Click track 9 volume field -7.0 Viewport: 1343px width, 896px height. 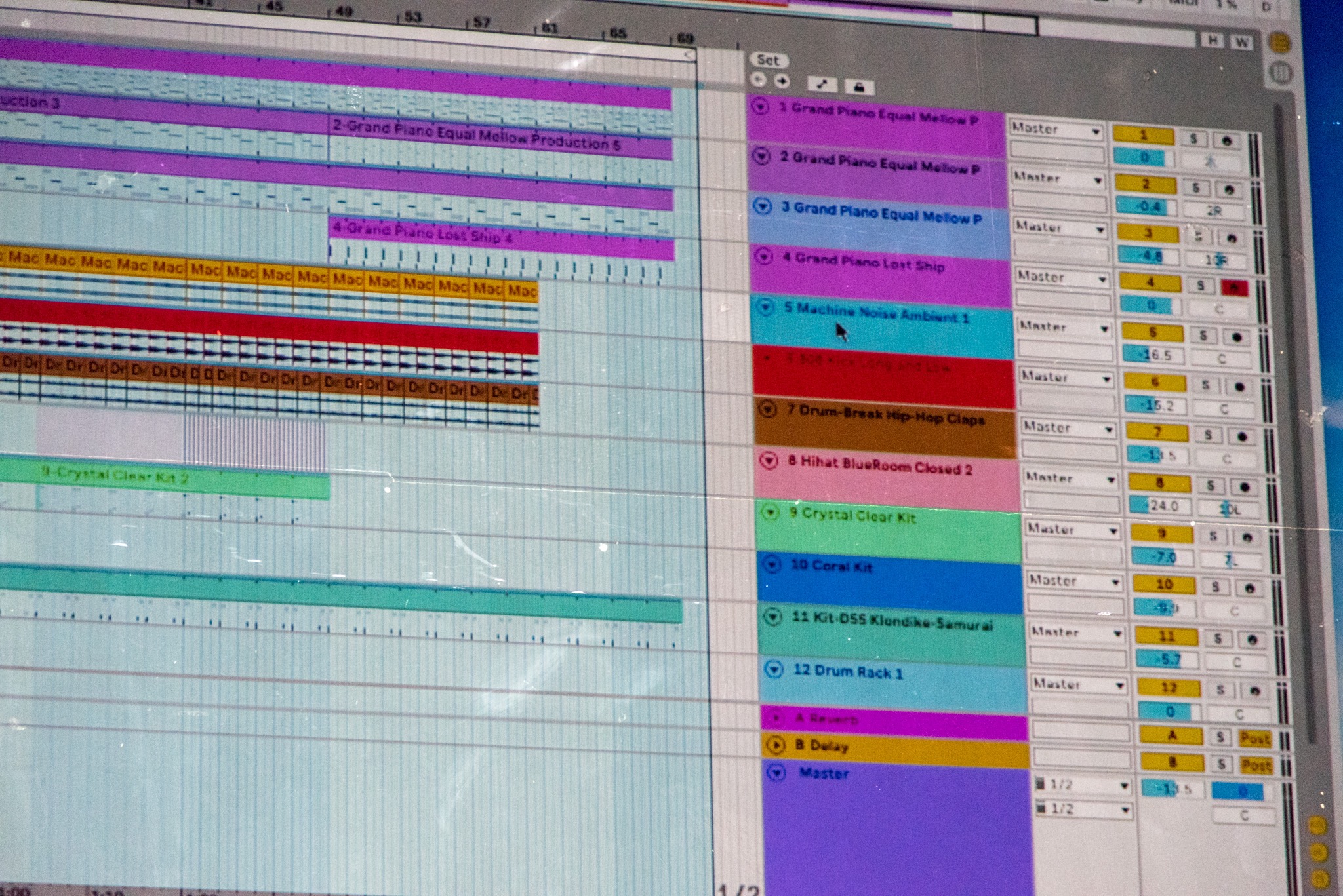point(1163,557)
